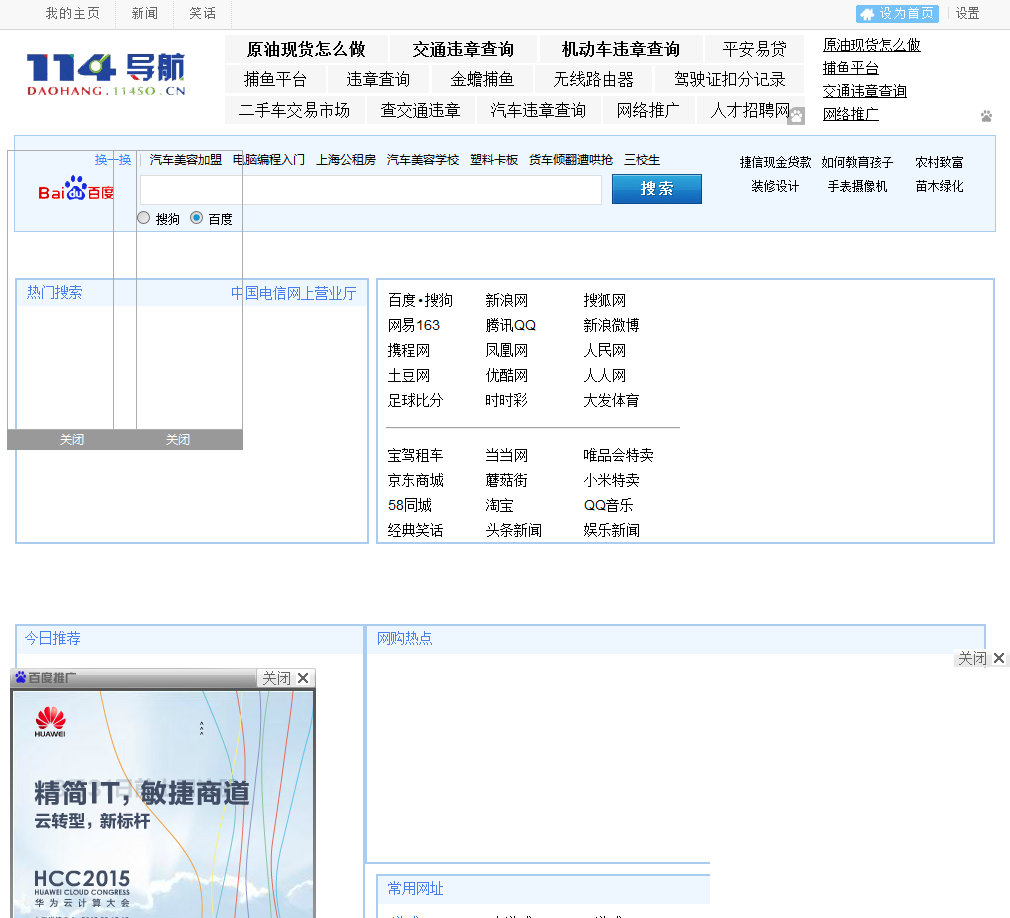Open the 无线路由器 link
This screenshot has height=918, width=1010.
click(x=593, y=80)
